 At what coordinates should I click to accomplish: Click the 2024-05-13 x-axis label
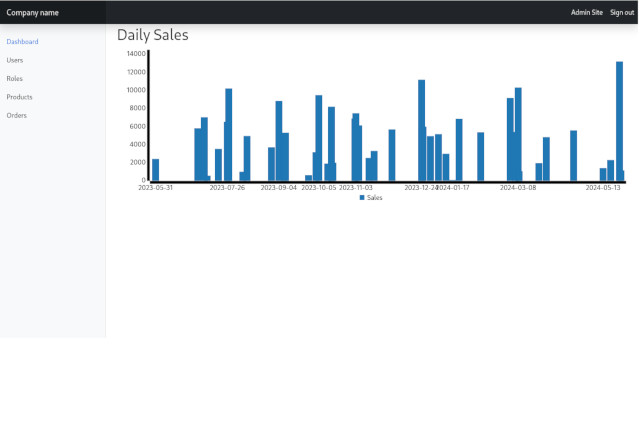coord(603,187)
